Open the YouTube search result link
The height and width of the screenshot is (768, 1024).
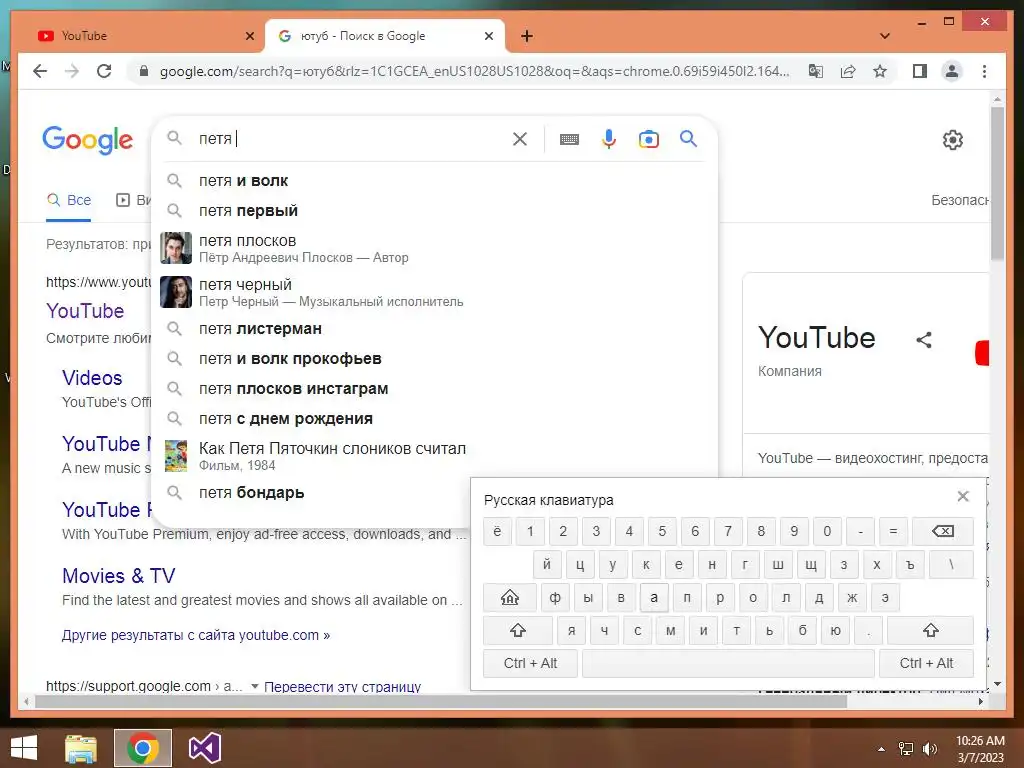coord(85,311)
